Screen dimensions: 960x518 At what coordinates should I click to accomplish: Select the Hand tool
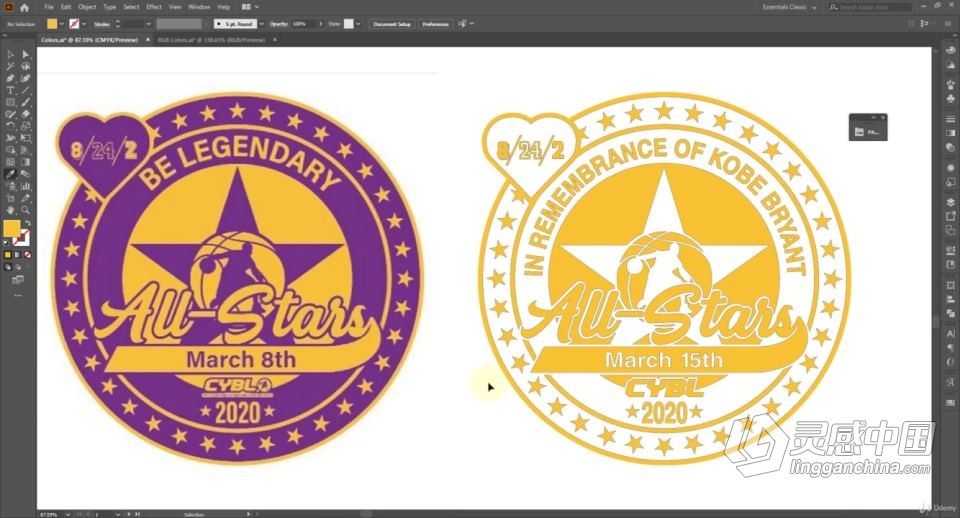pos(10,210)
